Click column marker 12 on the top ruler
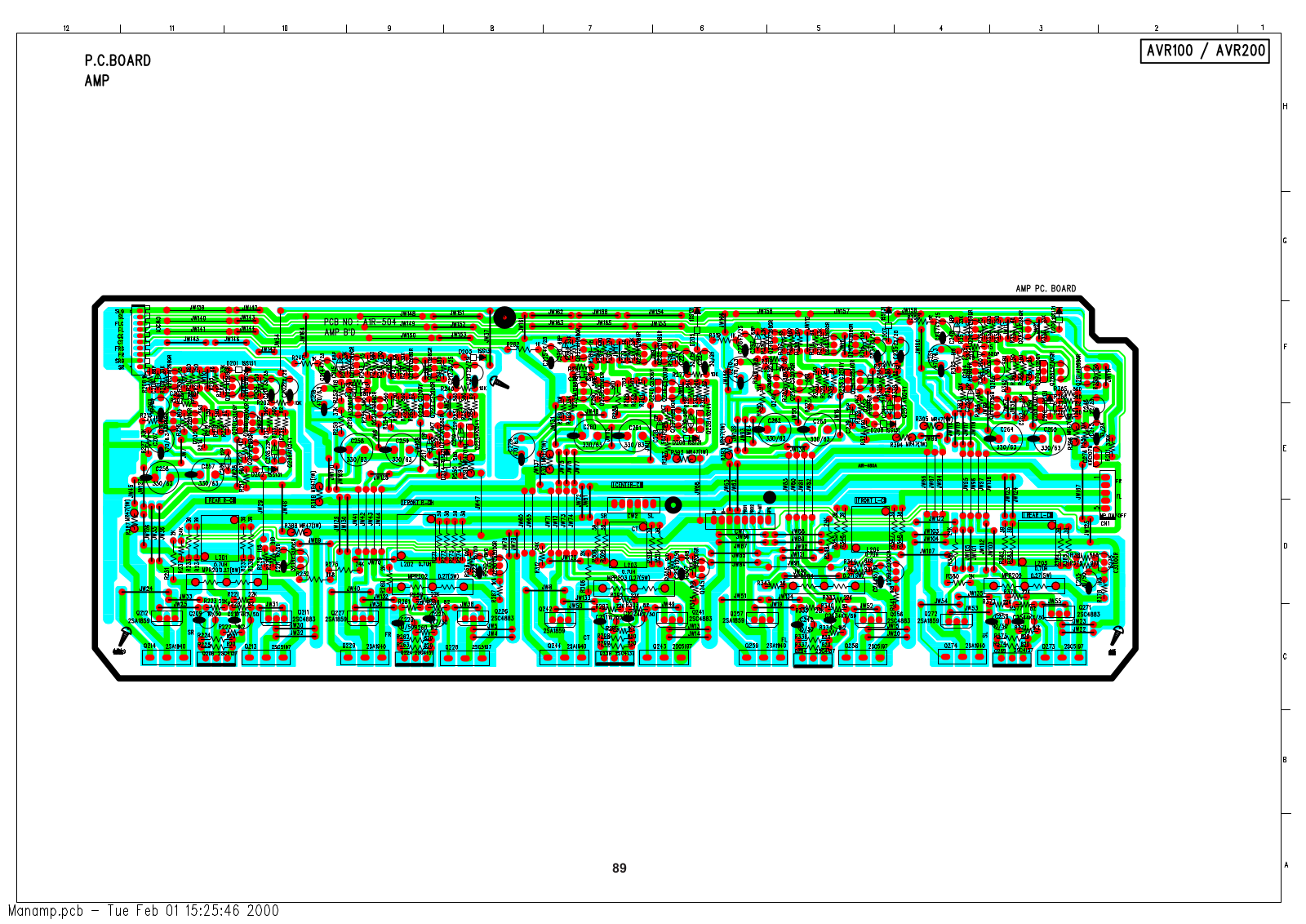Image resolution: width=1306 pixels, height=924 pixels. tap(67, 29)
